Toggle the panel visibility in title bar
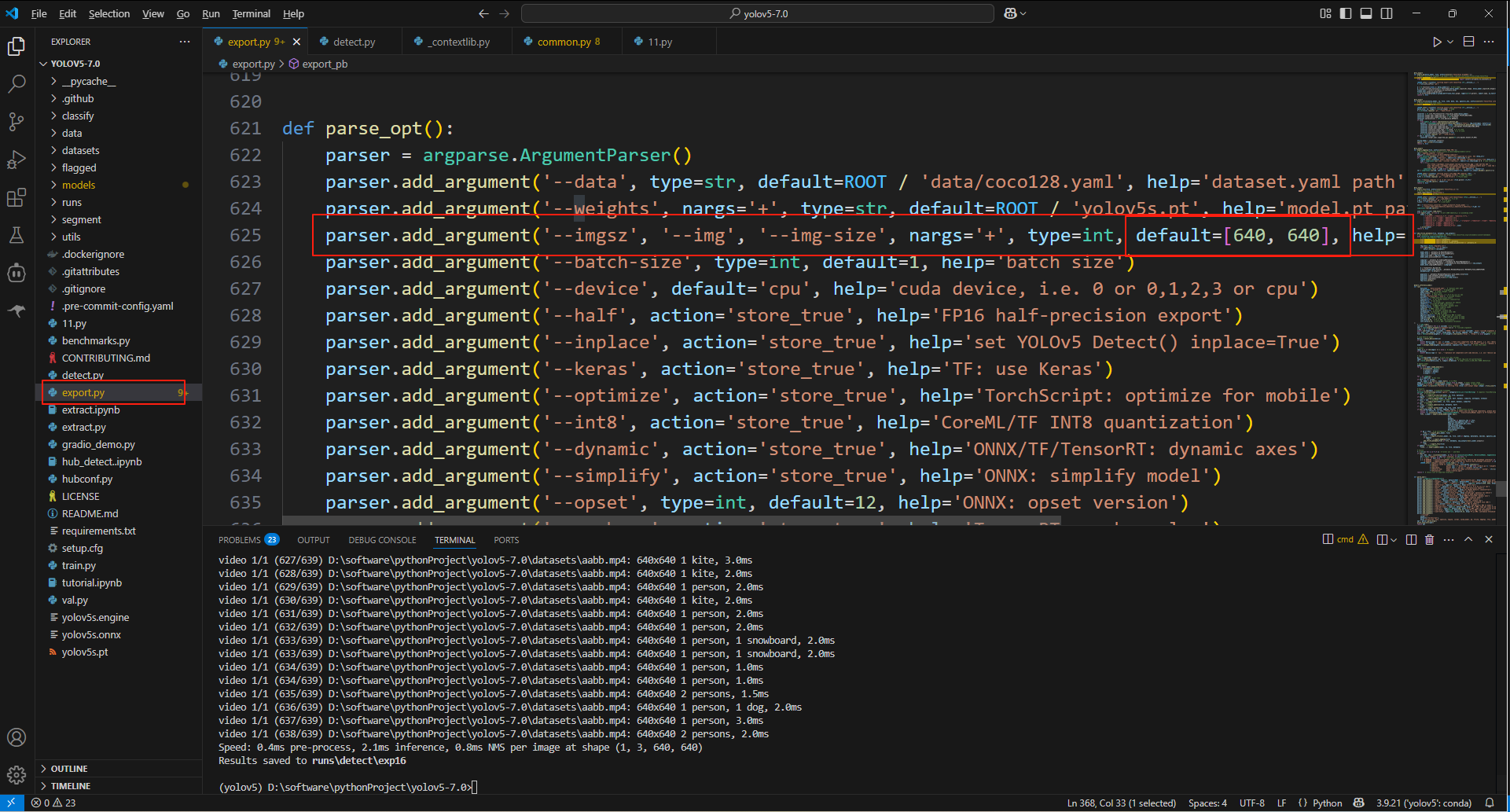The width and height of the screenshot is (1510, 812). (x=1366, y=13)
